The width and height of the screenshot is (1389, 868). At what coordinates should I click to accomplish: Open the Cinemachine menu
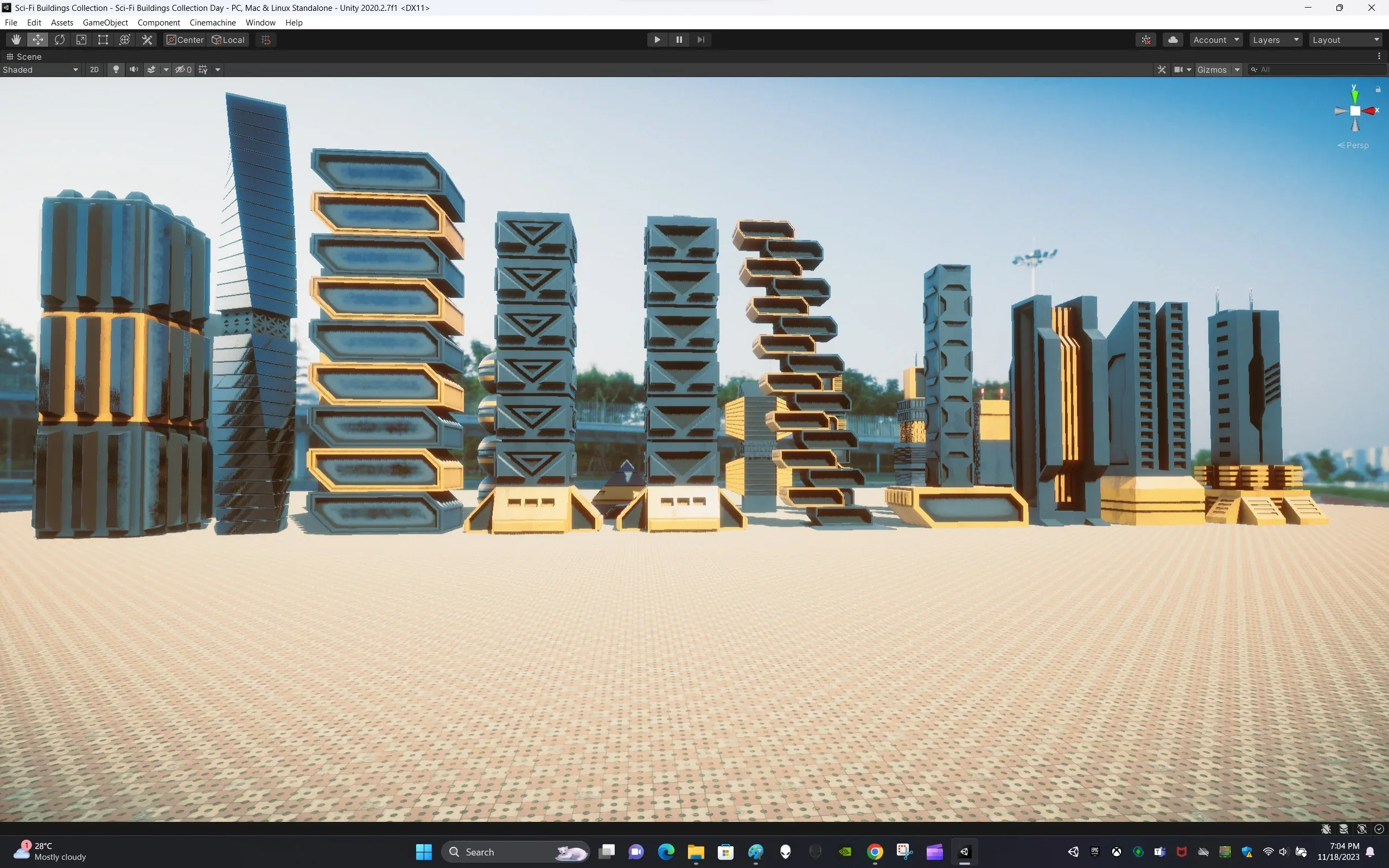212,22
